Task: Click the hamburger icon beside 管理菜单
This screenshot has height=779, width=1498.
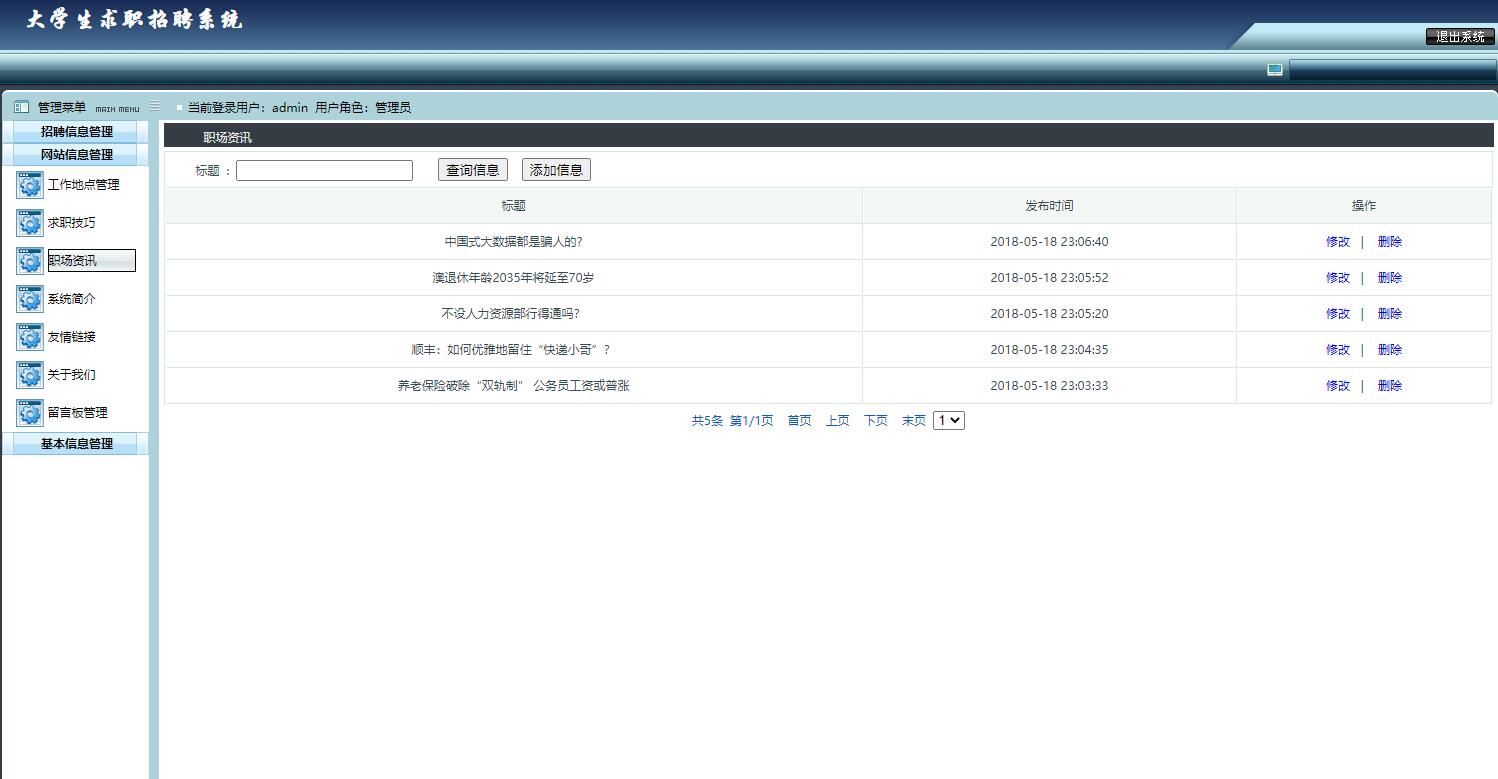Action: [154, 104]
